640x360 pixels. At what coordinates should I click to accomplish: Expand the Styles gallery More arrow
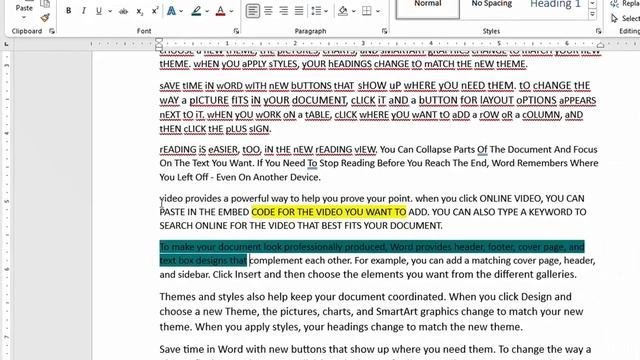click(592, 15)
